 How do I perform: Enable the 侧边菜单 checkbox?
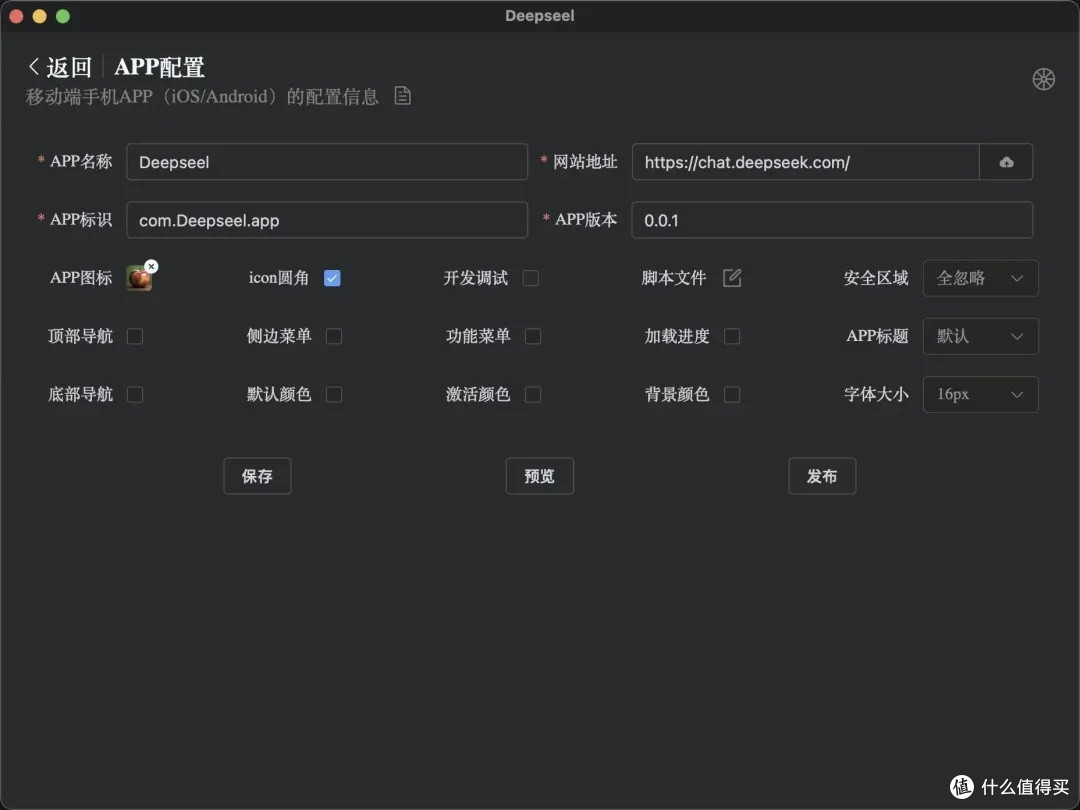click(334, 336)
